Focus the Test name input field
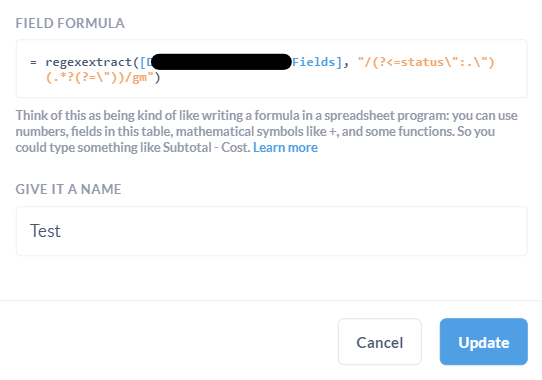This screenshot has width=542, height=380. 272,231
